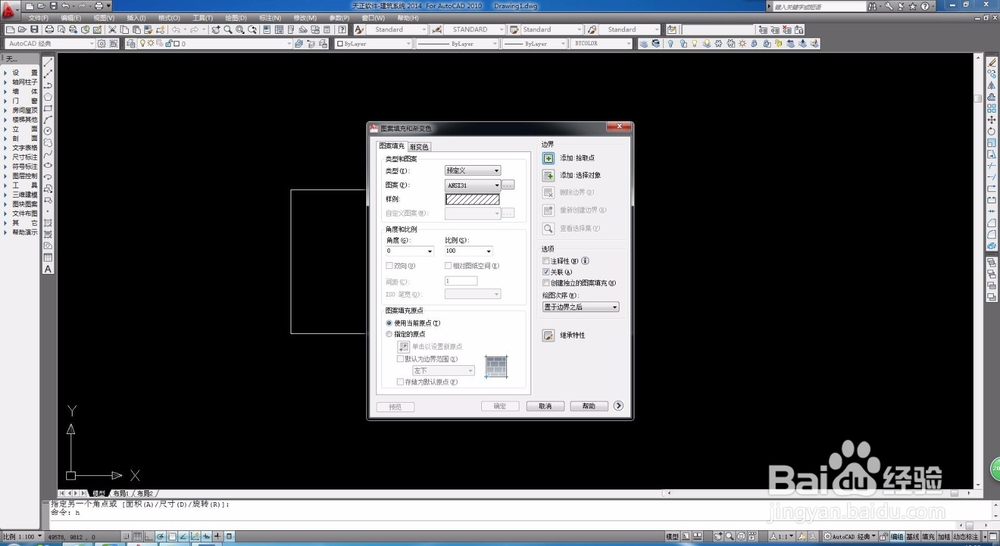This screenshot has width=1000, height=546.
Task: Select the Rectangle draw tool
Action: point(48,108)
